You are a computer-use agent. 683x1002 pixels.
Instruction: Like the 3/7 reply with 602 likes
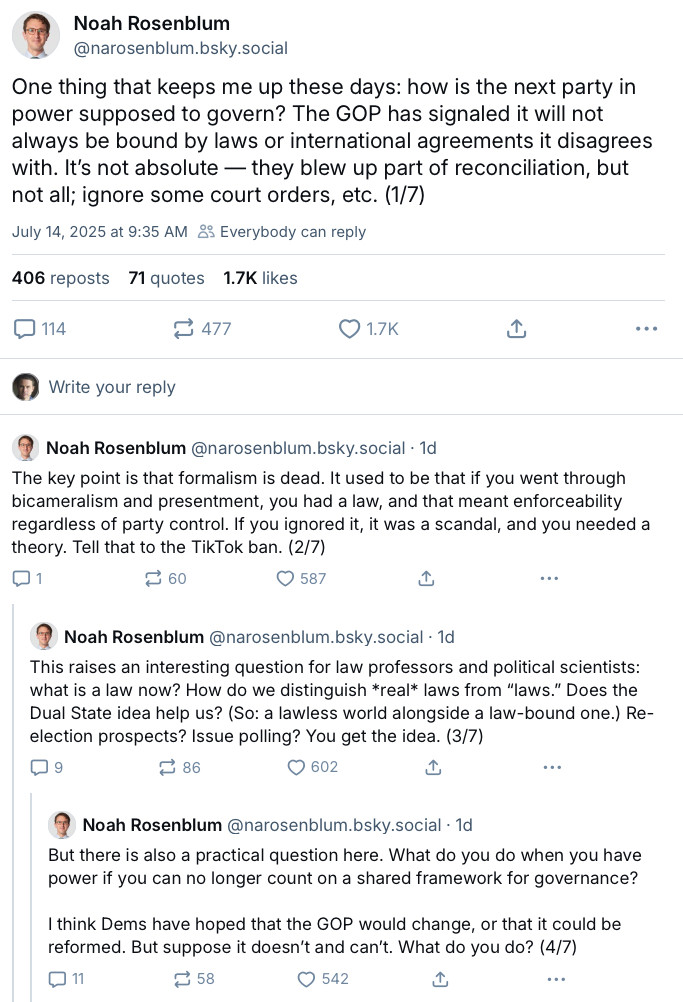click(296, 767)
